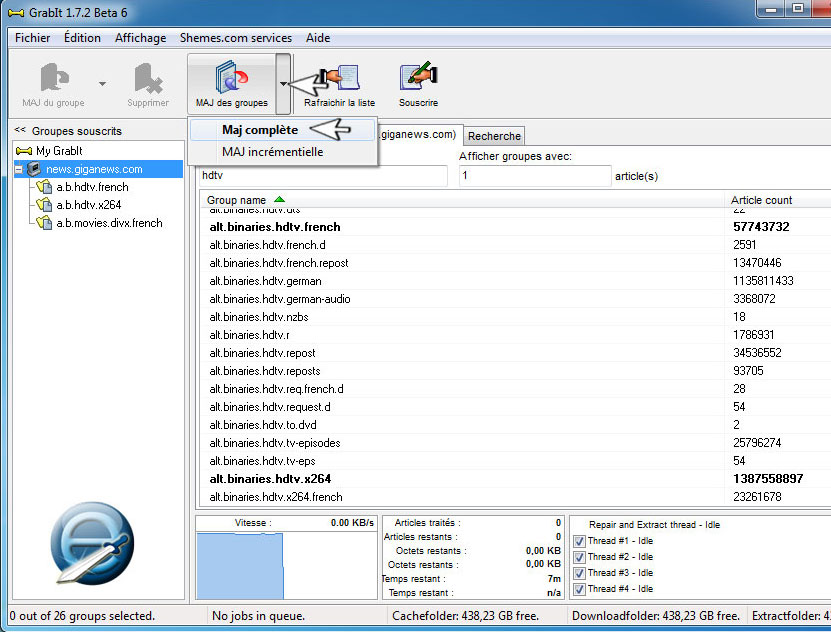Toggle the Thread #1 checkbox
The width and height of the screenshot is (831, 632).
(579, 541)
